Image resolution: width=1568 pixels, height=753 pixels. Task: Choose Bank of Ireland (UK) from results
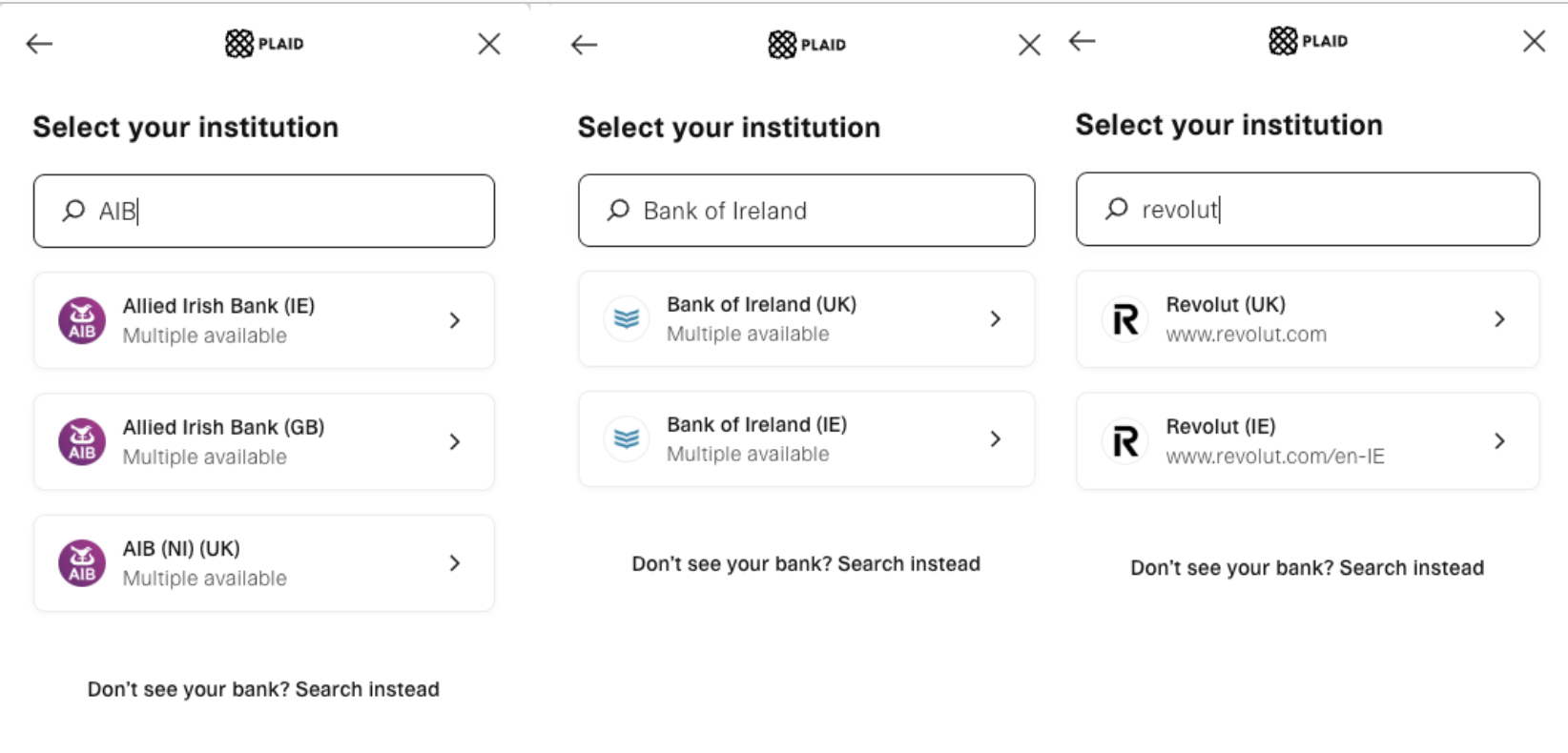[807, 318]
